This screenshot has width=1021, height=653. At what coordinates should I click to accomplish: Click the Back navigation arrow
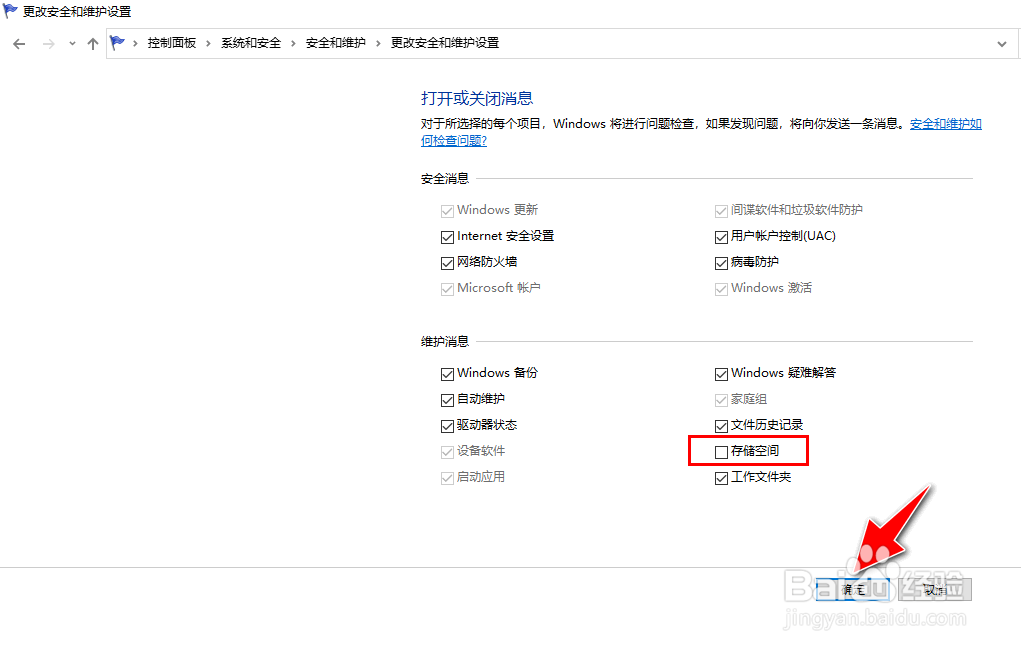(x=20, y=44)
